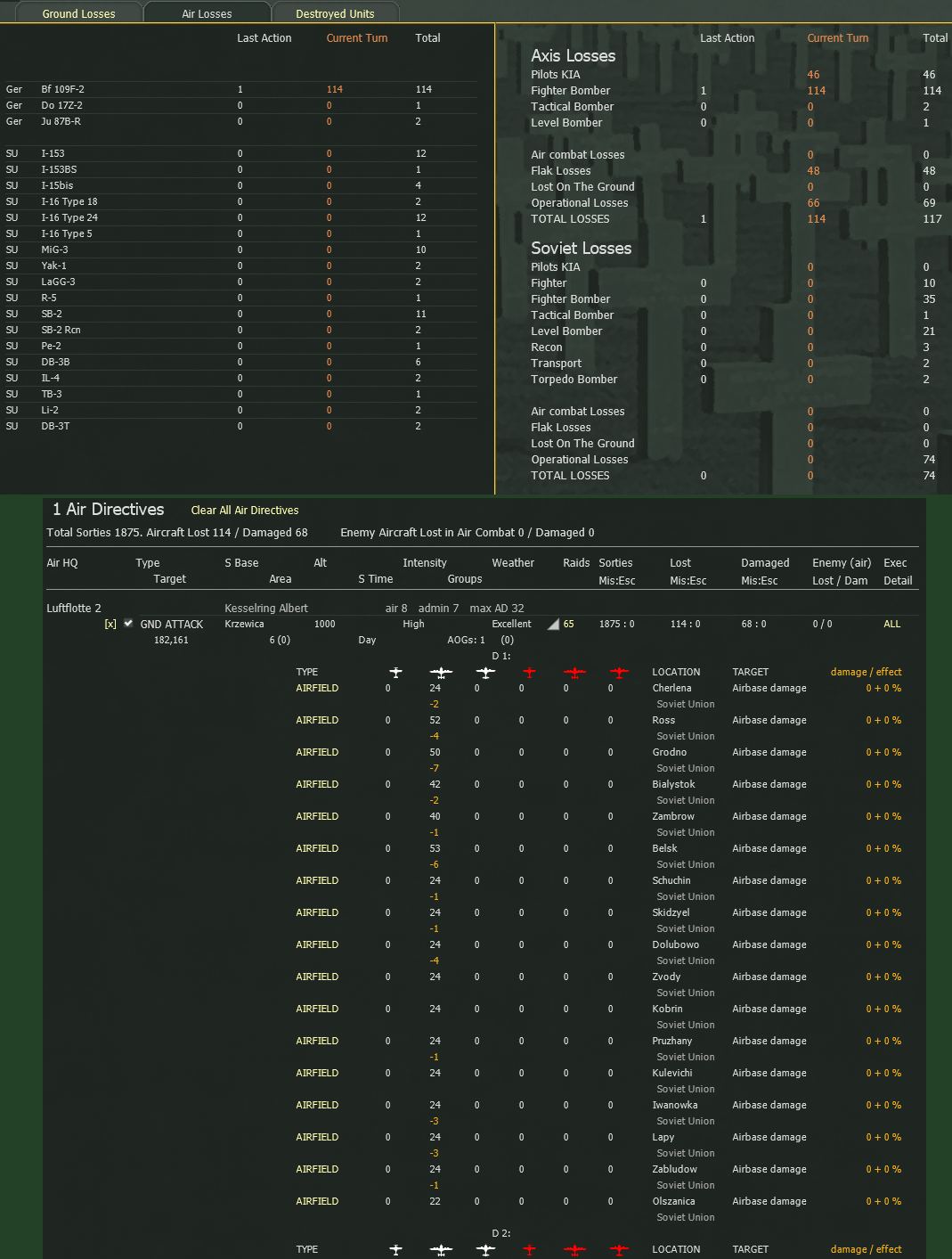This screenshot has width=952, height=1259.
Task: Select the I-16 Type 24 loss row
Action: (240, 217)
